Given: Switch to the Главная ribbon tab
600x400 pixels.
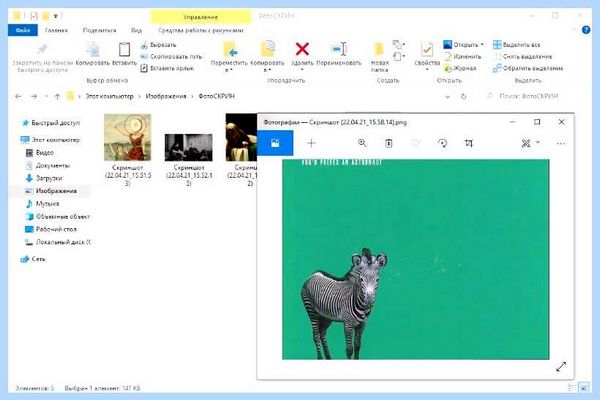Looking at the screenshot, I should pos(56,30).
